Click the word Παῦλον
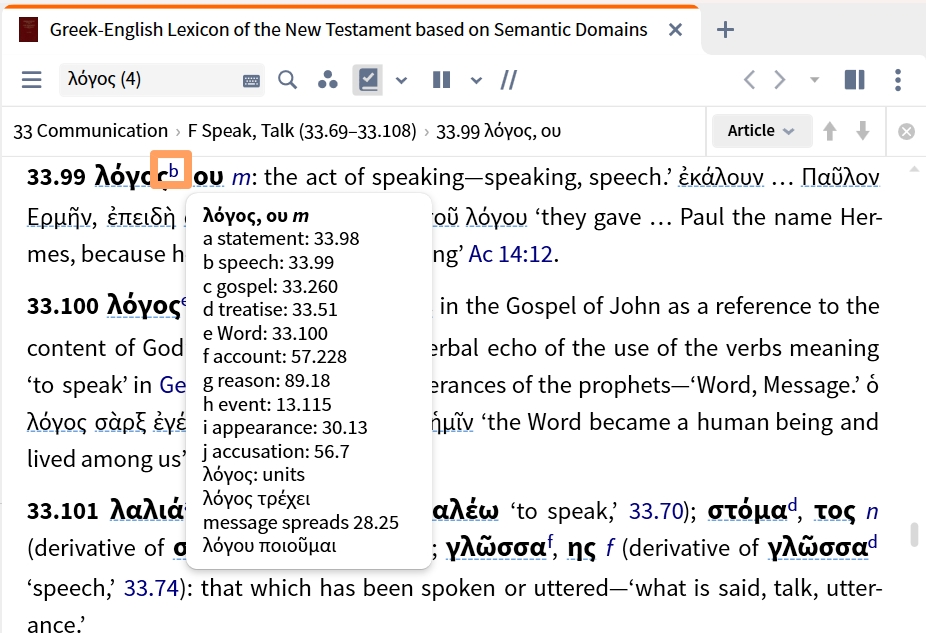Screen dimensions: 926x633 840,177
